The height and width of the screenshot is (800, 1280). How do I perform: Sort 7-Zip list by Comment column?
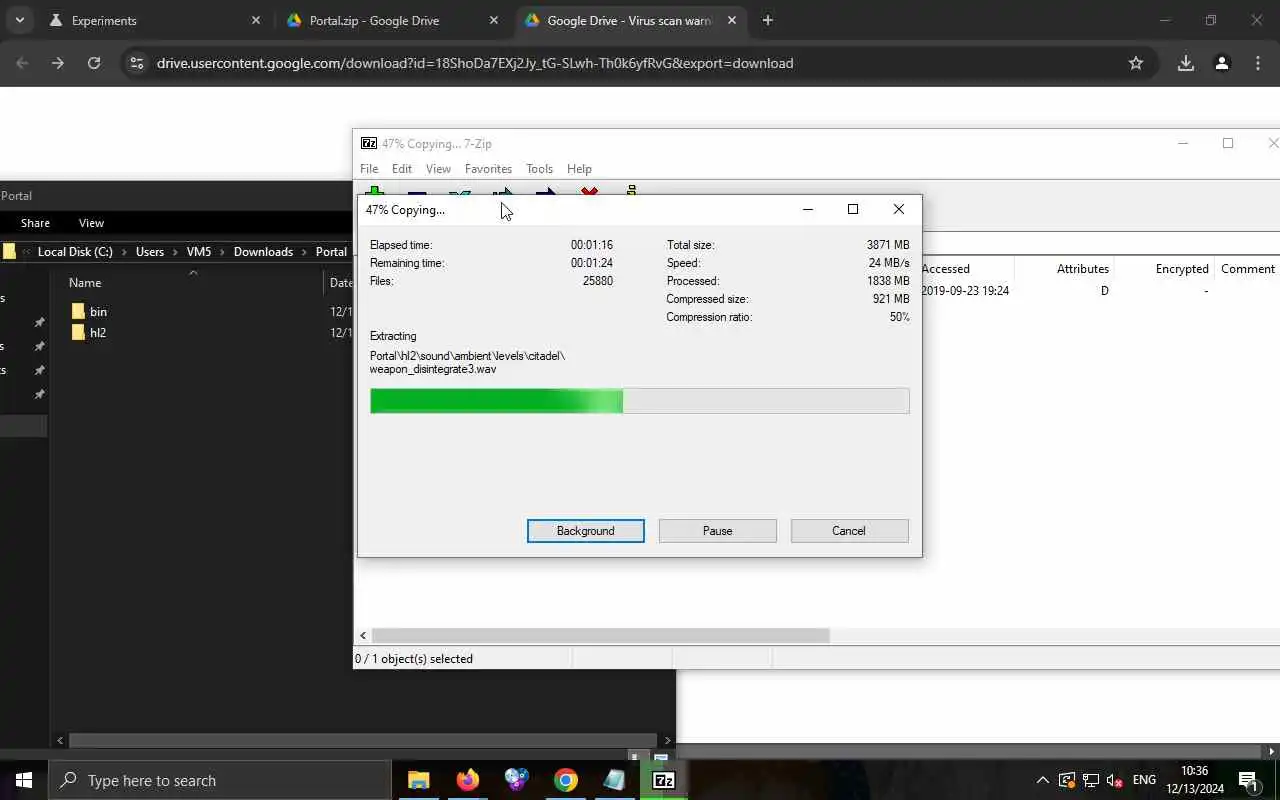(1247, 269)
